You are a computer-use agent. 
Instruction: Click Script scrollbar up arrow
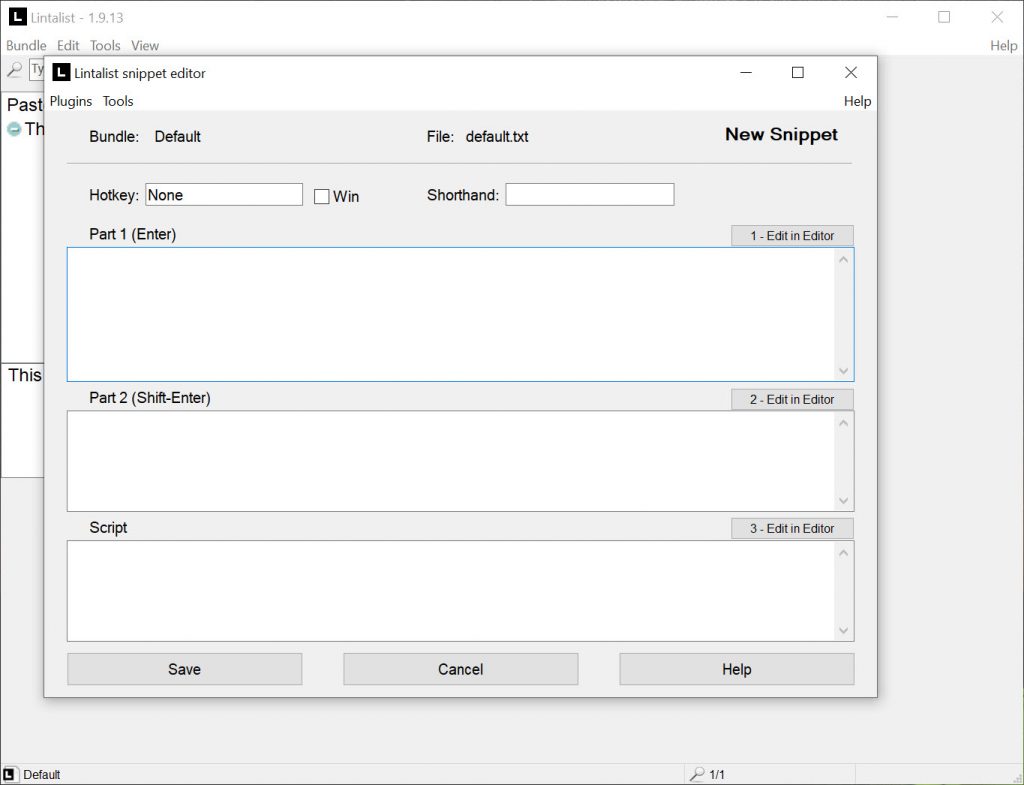click(x=843, y=553)
